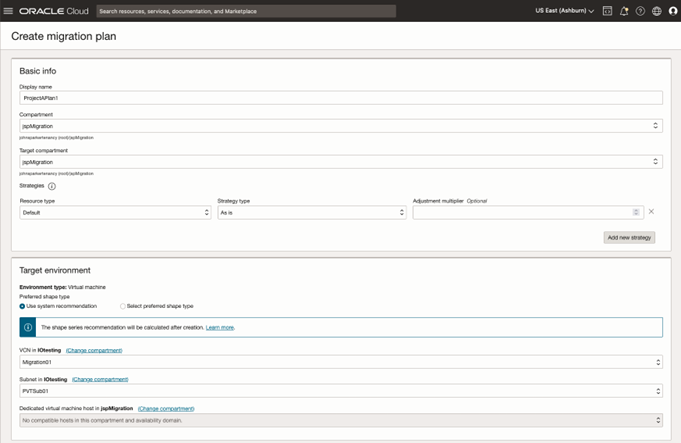Click the info icon in recommendation banner
681x443 pixels.
pyautogui.click(x=28, y=327)
